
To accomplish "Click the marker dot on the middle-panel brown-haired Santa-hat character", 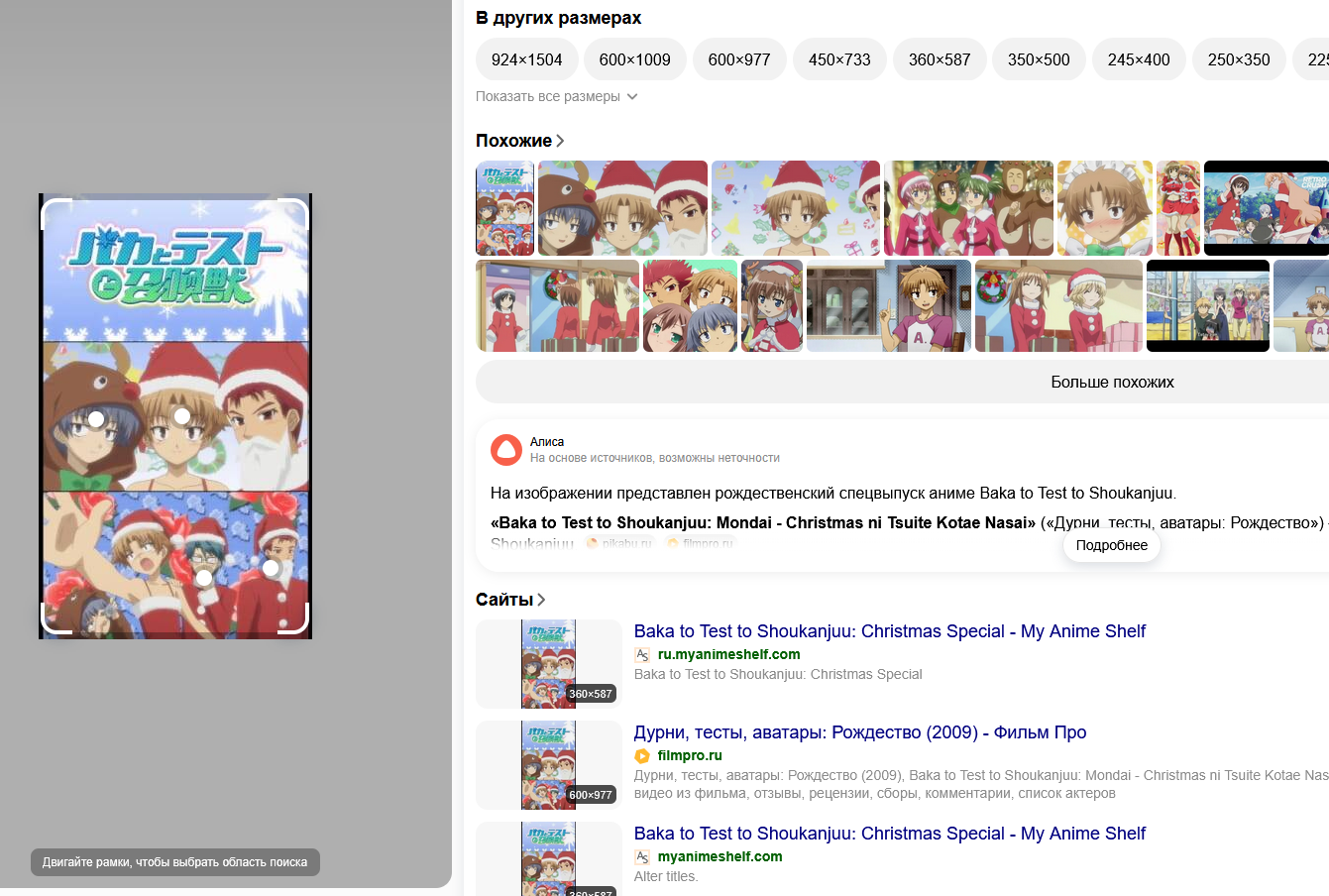I will click(182, 416).
